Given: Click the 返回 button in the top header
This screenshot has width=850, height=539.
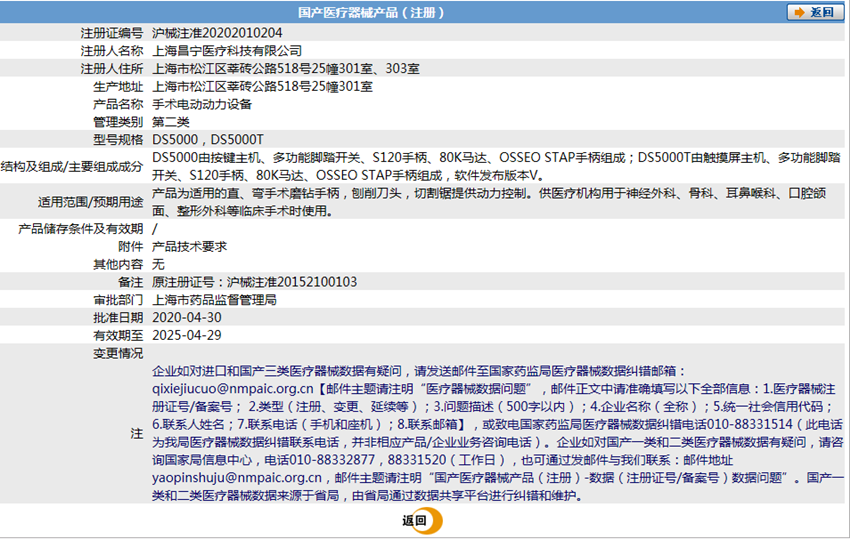Looking at the screenshot, I should click(x=815, y=12).
